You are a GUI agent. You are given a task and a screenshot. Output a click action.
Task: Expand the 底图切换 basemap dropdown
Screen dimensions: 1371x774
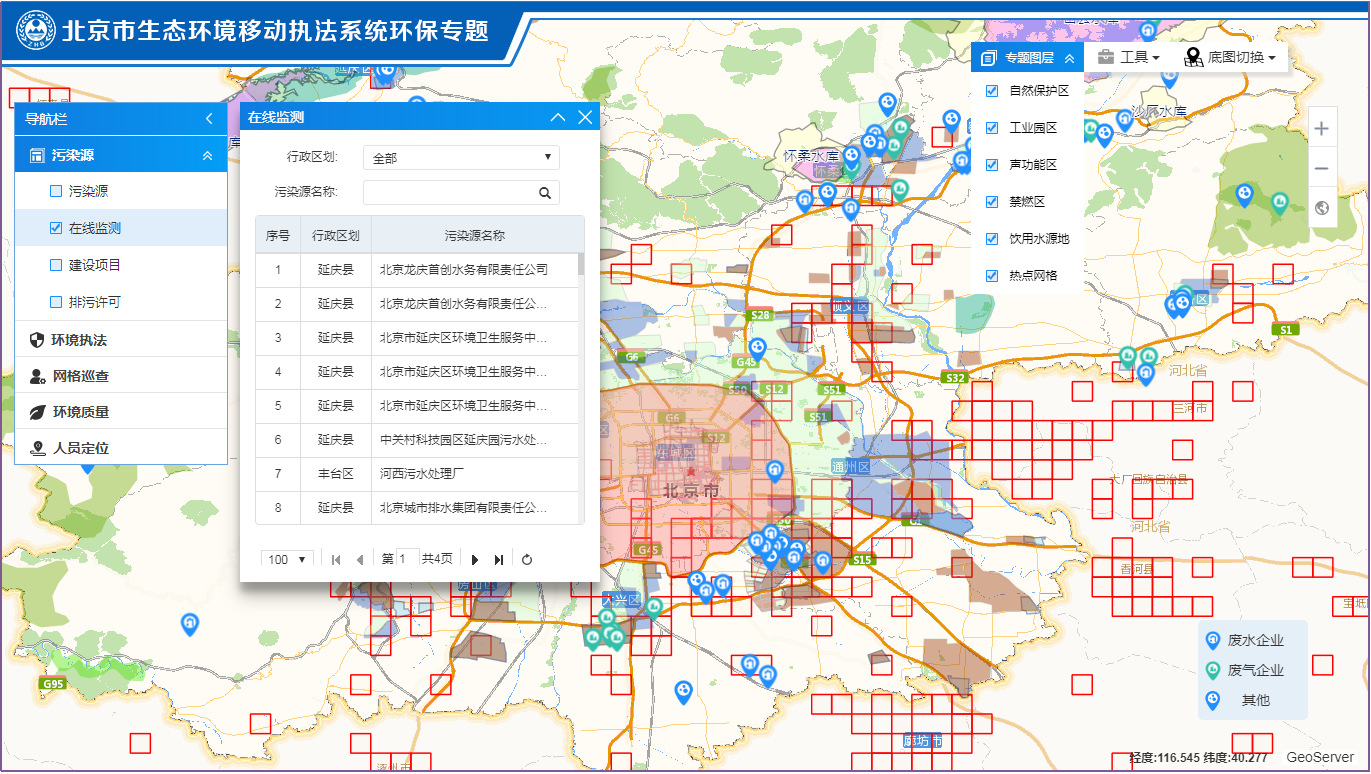pyautogui.click(x=1230, y=58)
